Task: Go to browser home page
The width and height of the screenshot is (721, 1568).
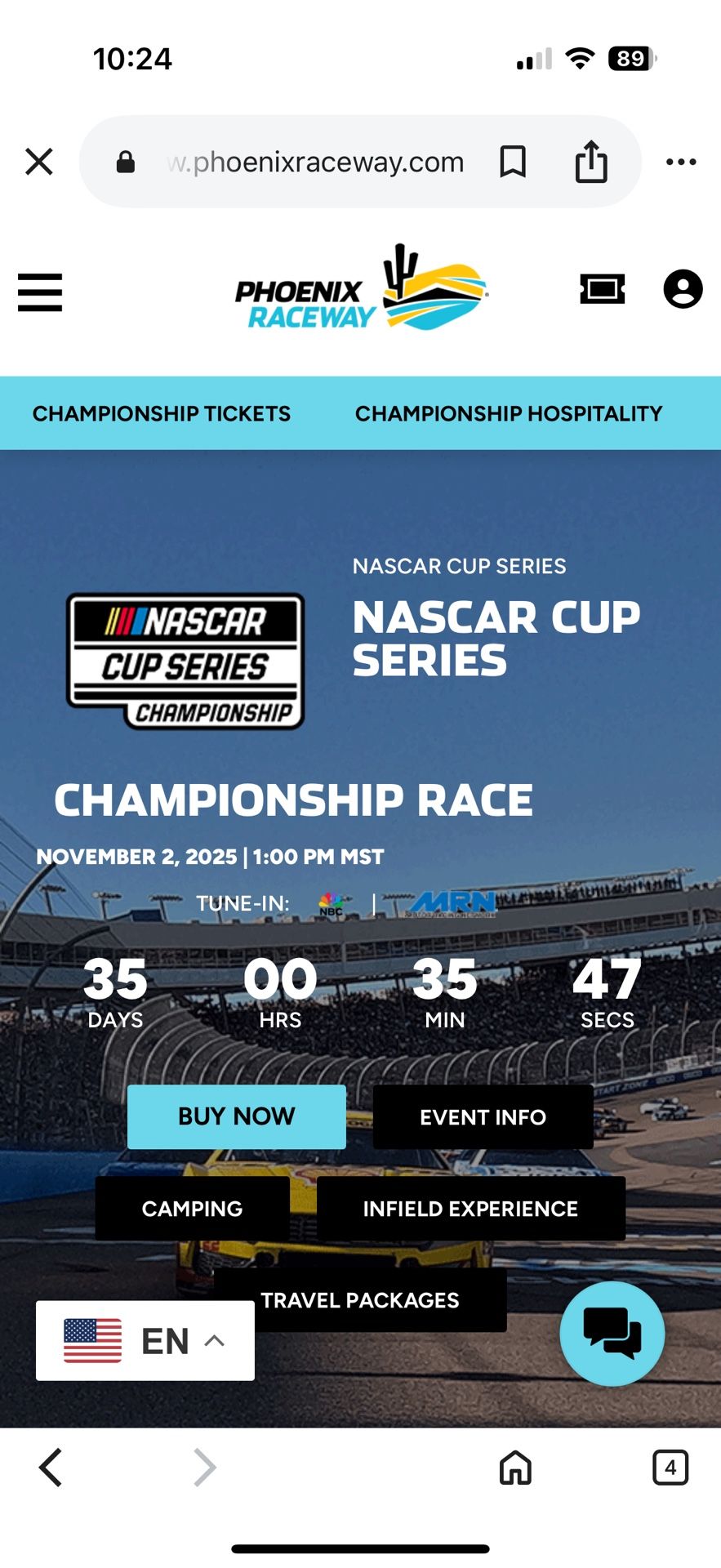Action: pyautogui.click(x=515, y=1468)
